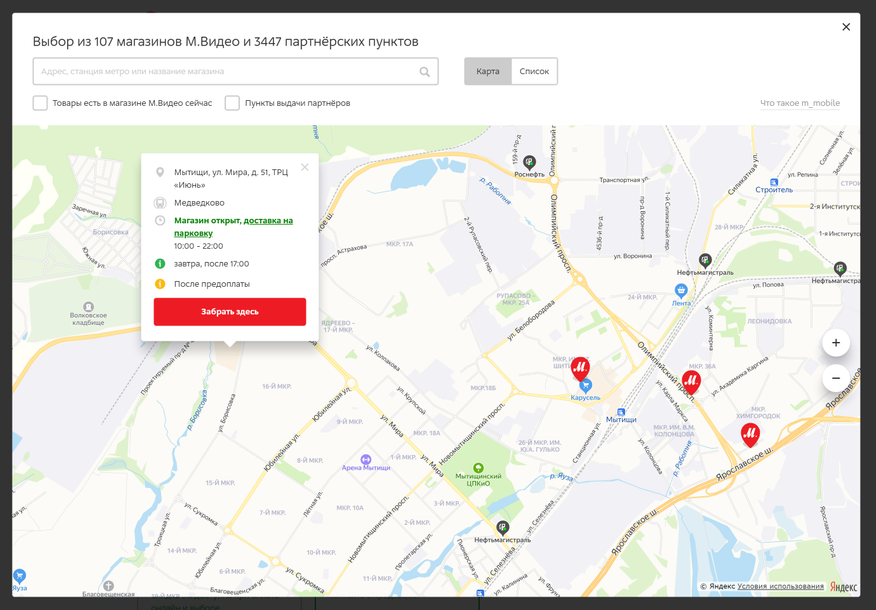
Task: Click the Карусель shopping cart marker
Action: [x=585, y=385]
